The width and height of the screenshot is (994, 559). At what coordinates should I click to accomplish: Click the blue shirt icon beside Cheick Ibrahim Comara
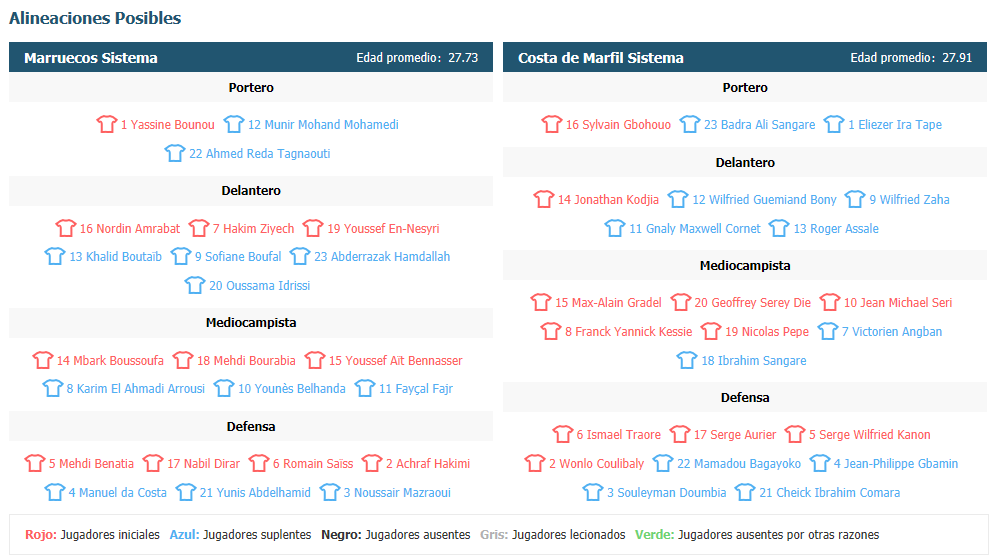click(745, 492)
